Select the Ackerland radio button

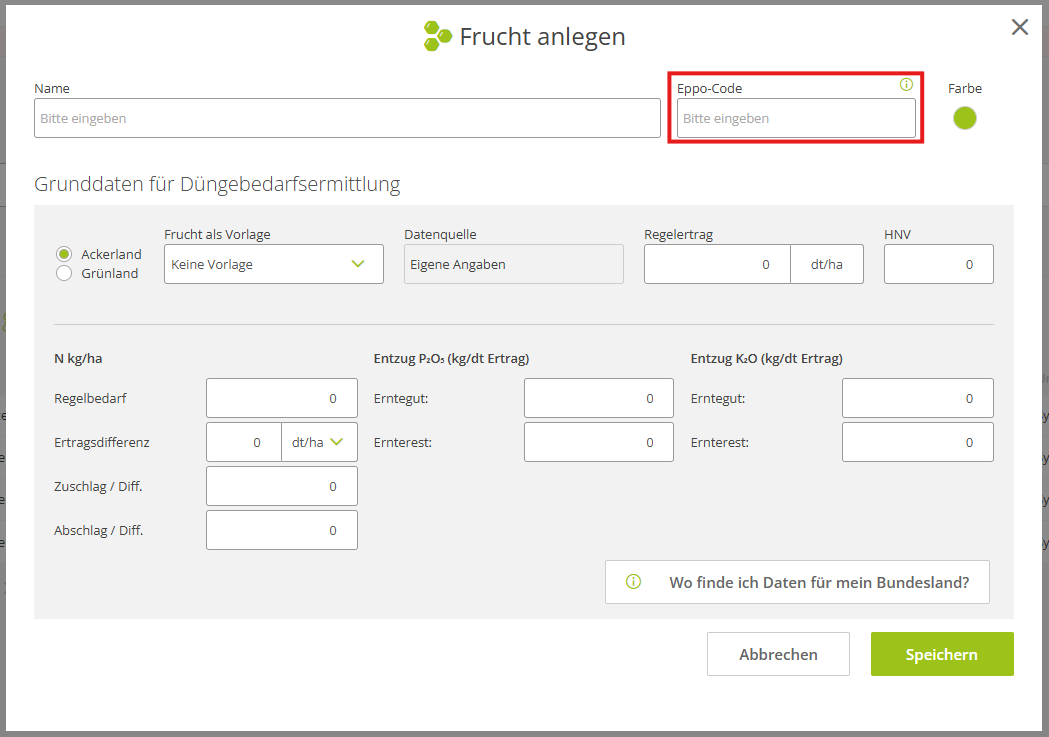(64, 254)
